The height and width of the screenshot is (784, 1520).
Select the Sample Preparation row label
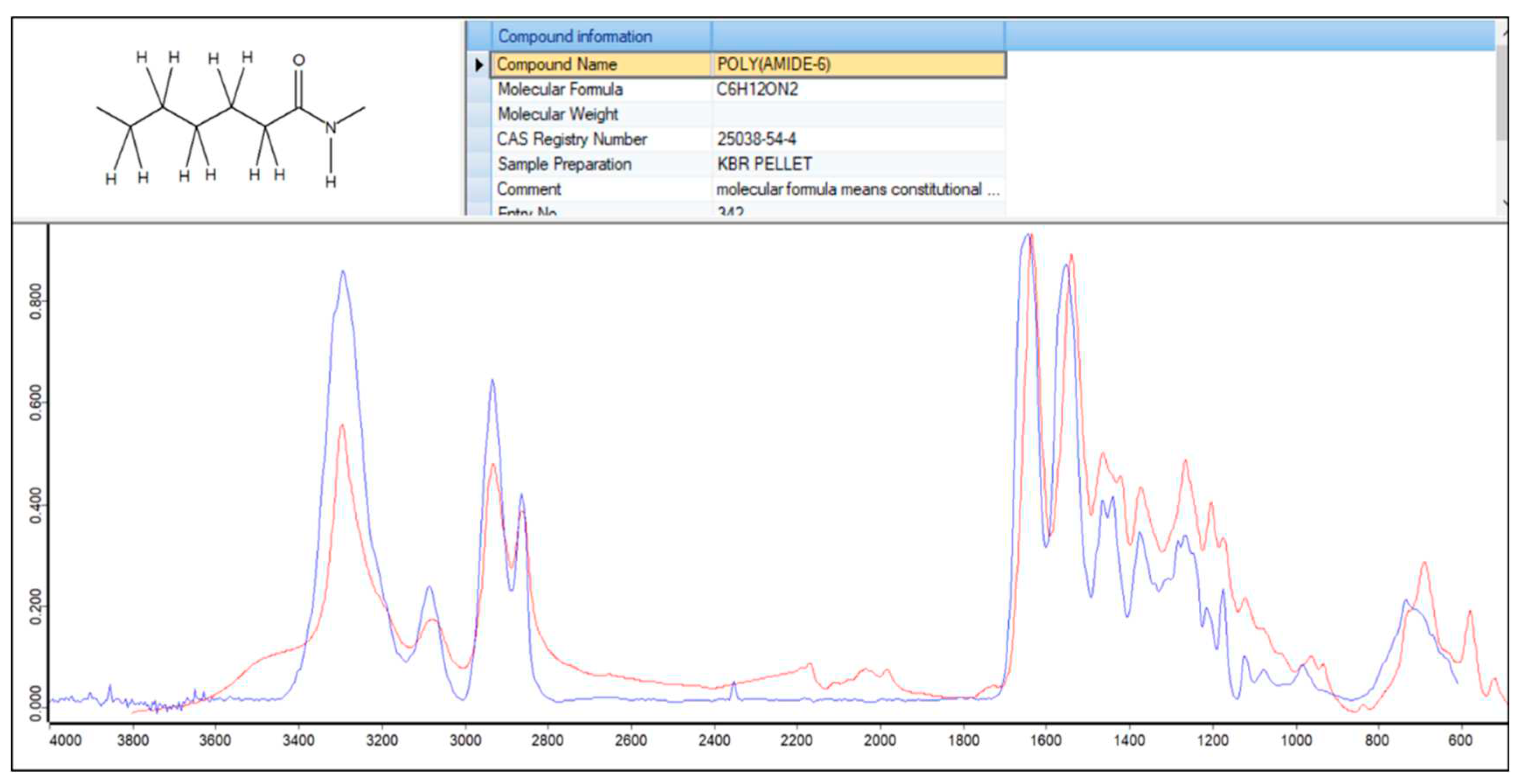pyautogui.click(x=564, y=164)
